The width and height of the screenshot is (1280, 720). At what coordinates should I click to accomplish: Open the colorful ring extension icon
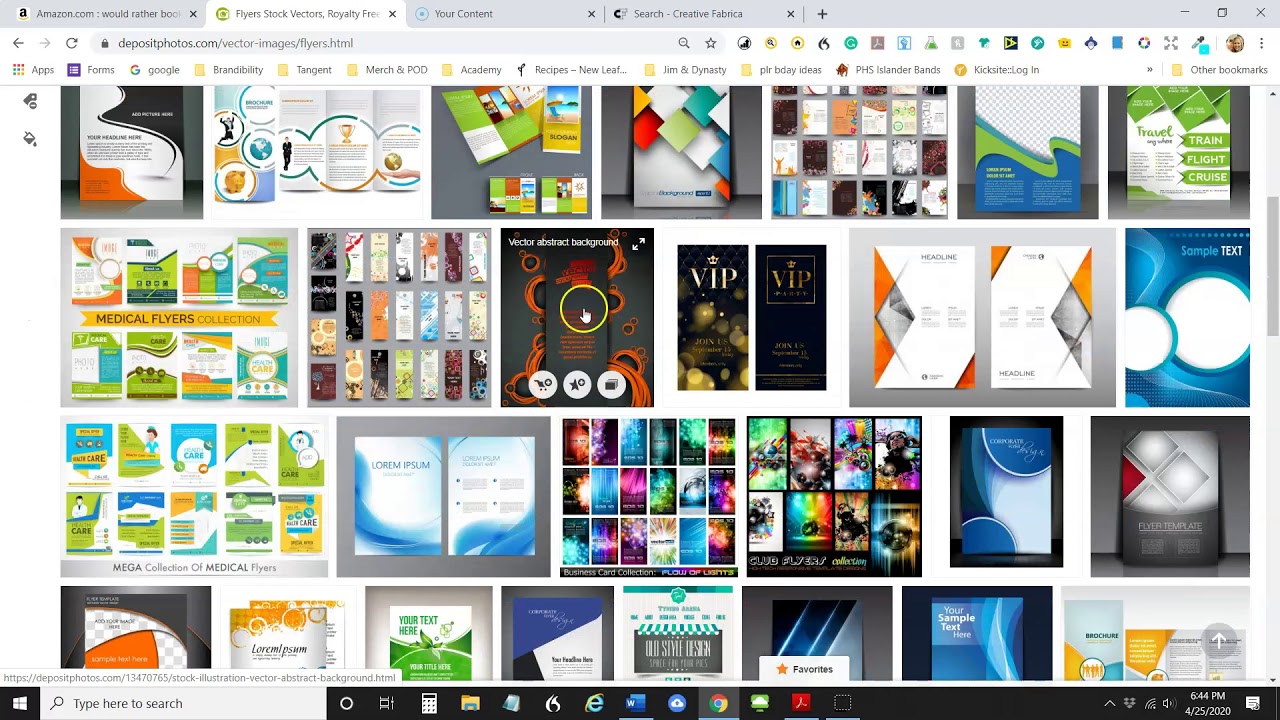[1144, 43]
